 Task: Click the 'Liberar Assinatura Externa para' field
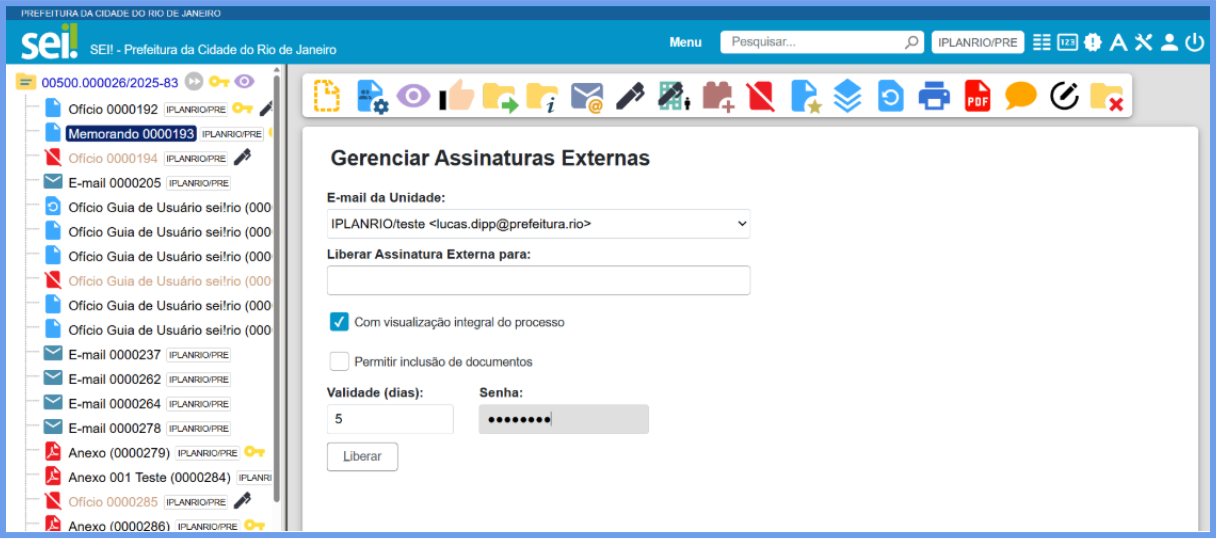point(538,281)
